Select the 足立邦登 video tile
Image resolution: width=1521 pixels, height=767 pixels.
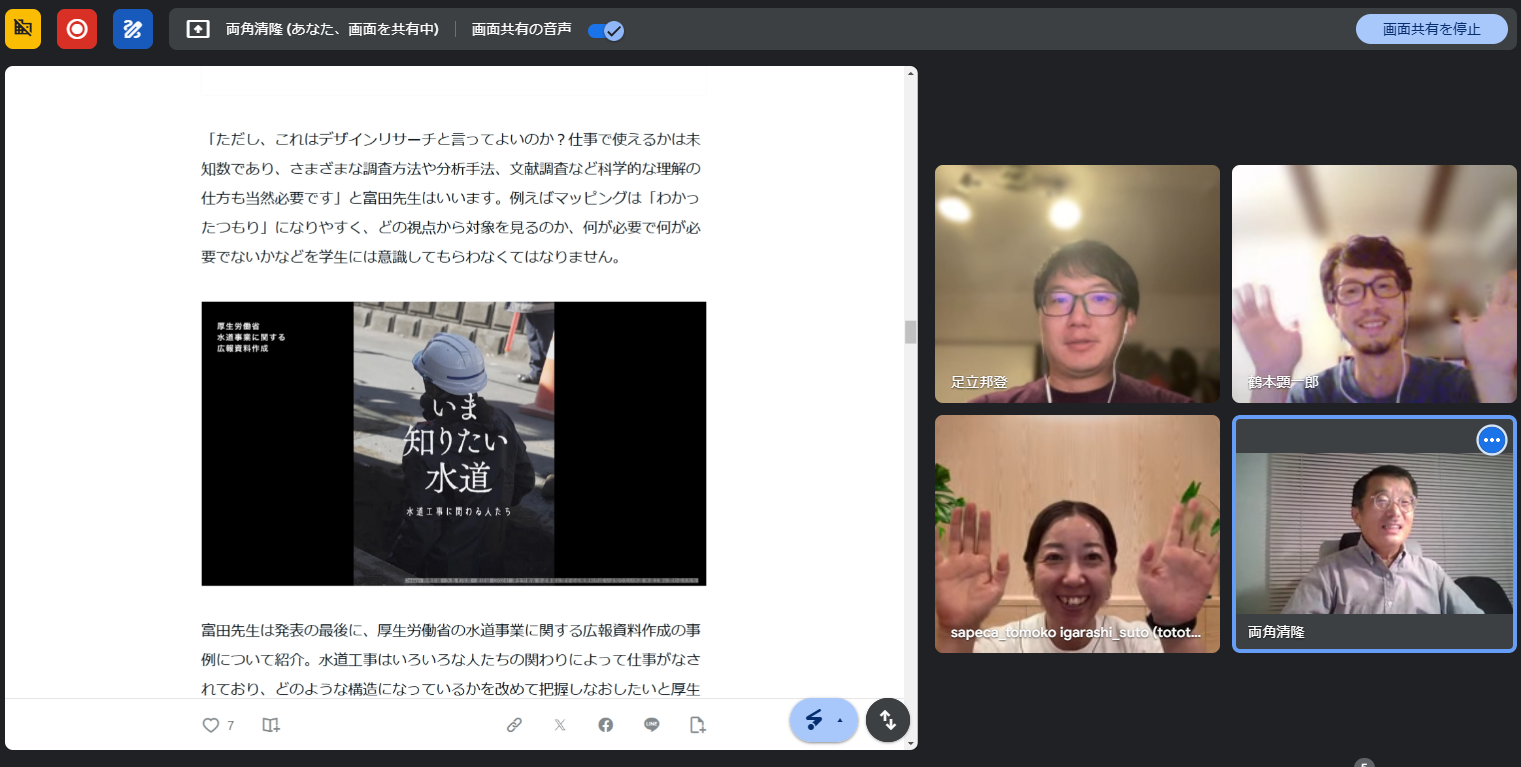click(x=1077, y=284)
